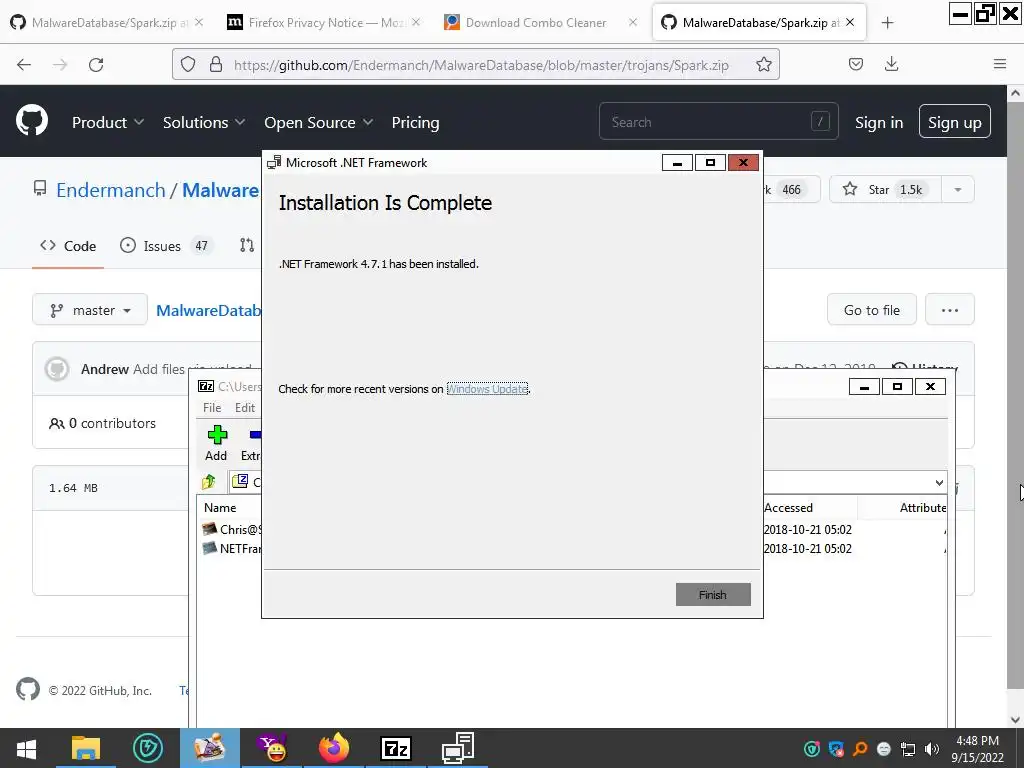The width and height of the screenshot is (1024, 768).
Task: Click the Add button in 7-Zip
Action: (217, 444)
